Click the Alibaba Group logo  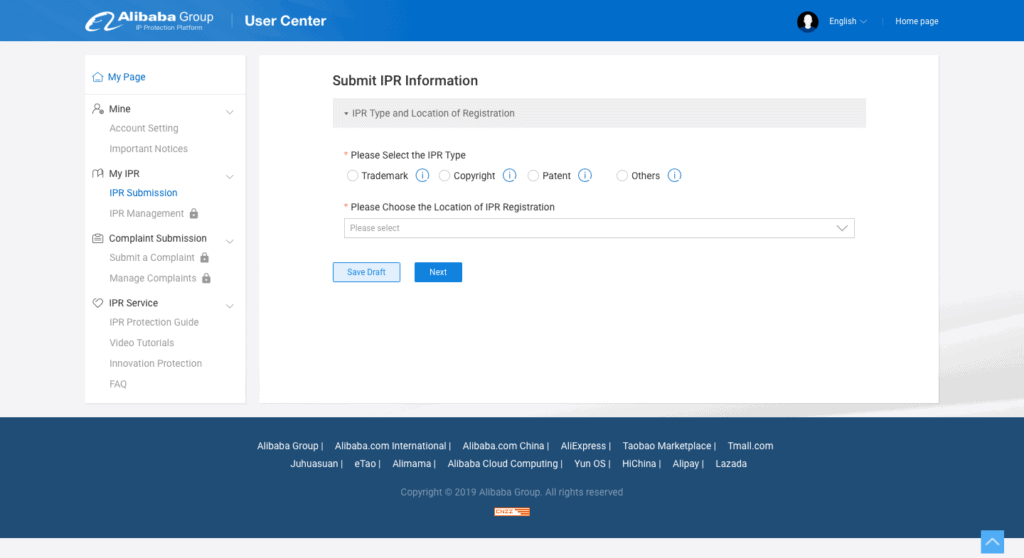(x=150, y=21)
